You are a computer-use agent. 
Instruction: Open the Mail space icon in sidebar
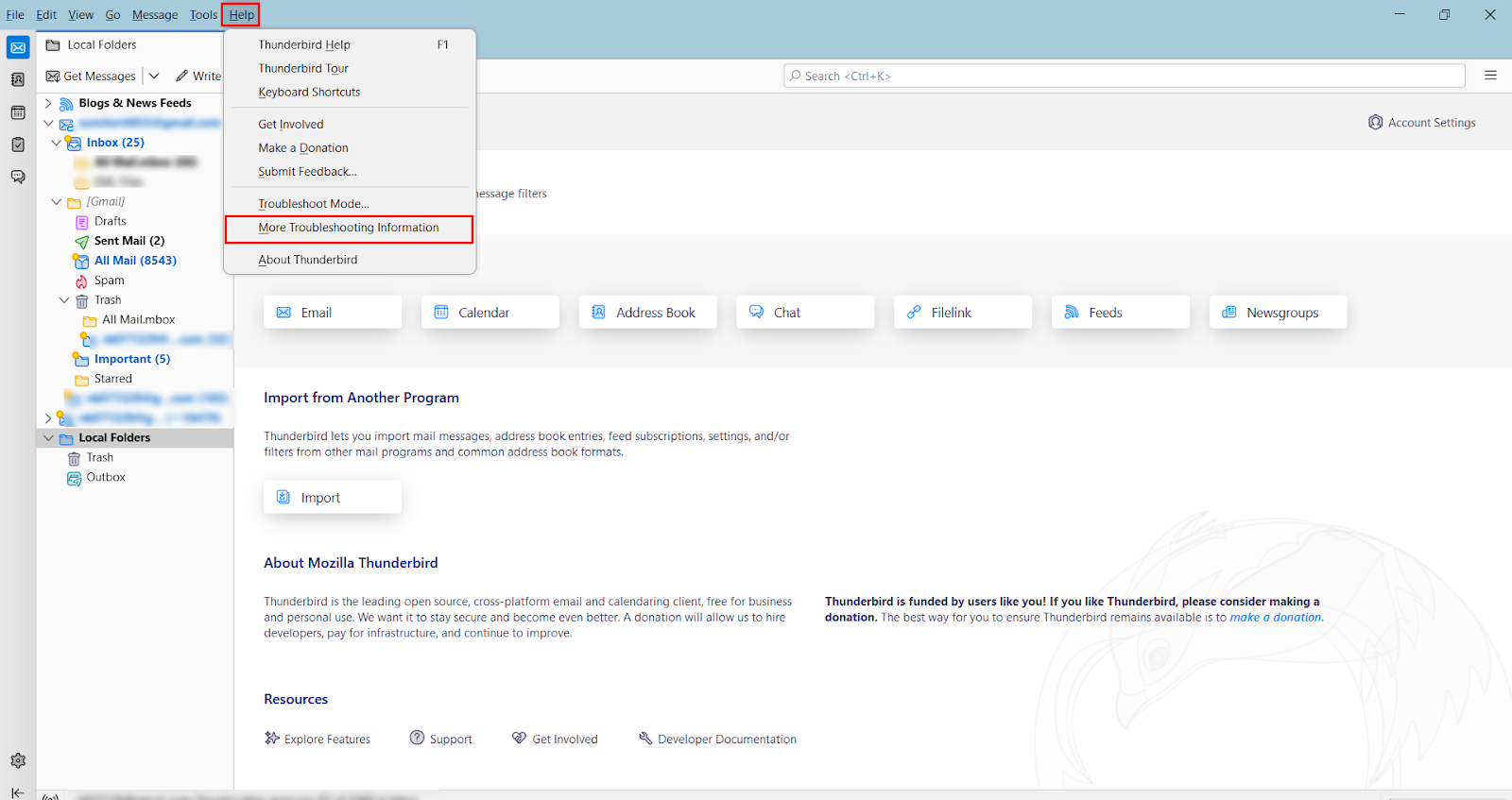18,47
